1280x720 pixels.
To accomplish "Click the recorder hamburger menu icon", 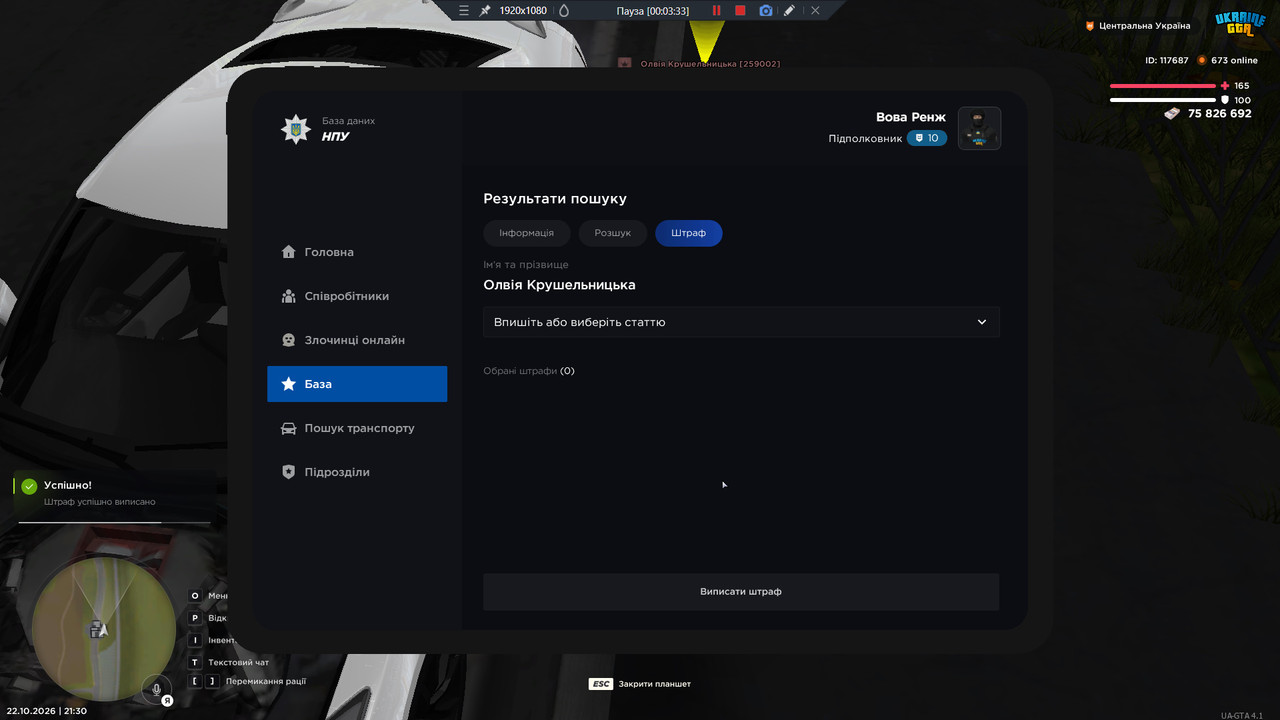I will tap(463, 10).
